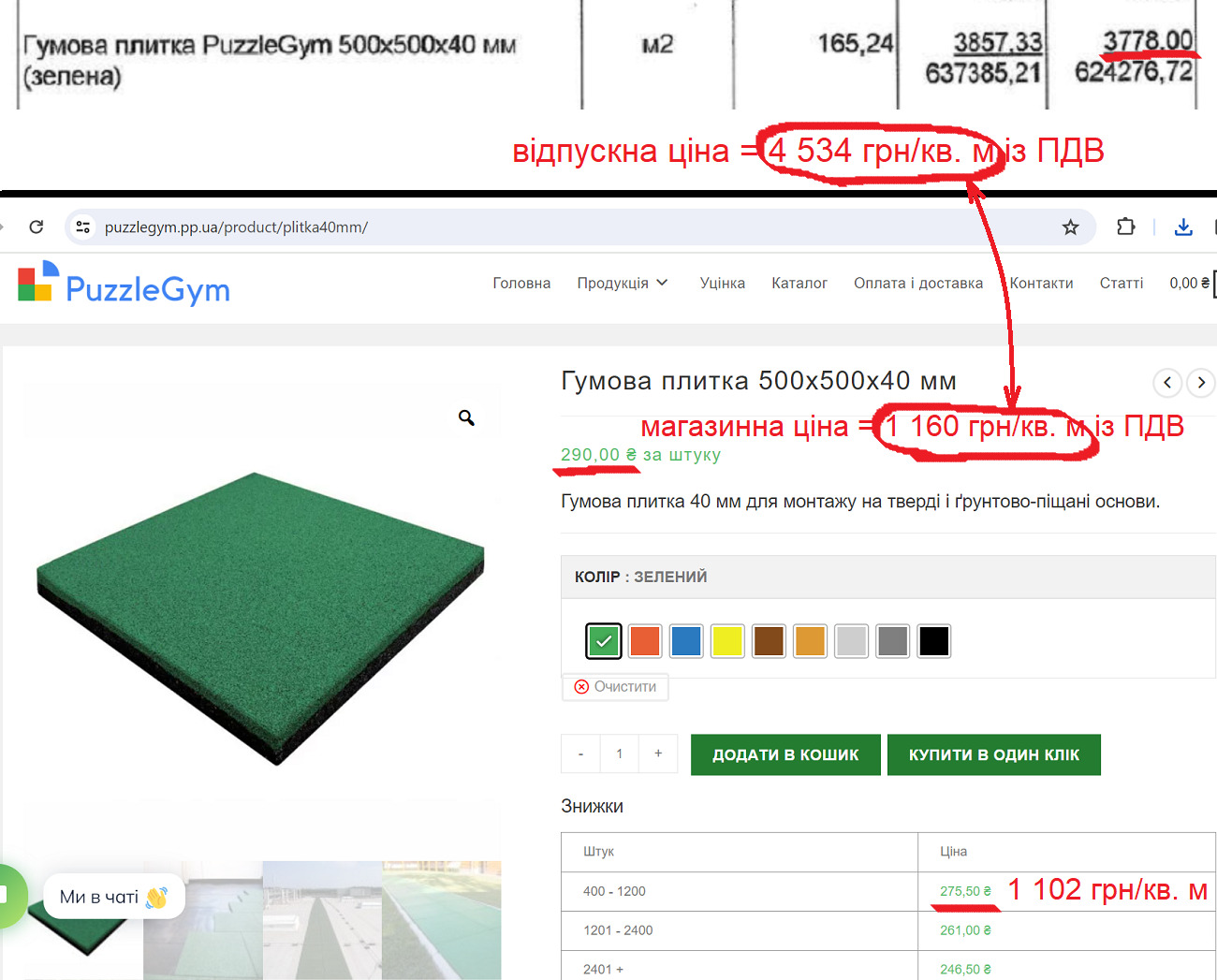Increase quantity with plus button
Screen dimensions: 1217x980
tap(658, 753)
